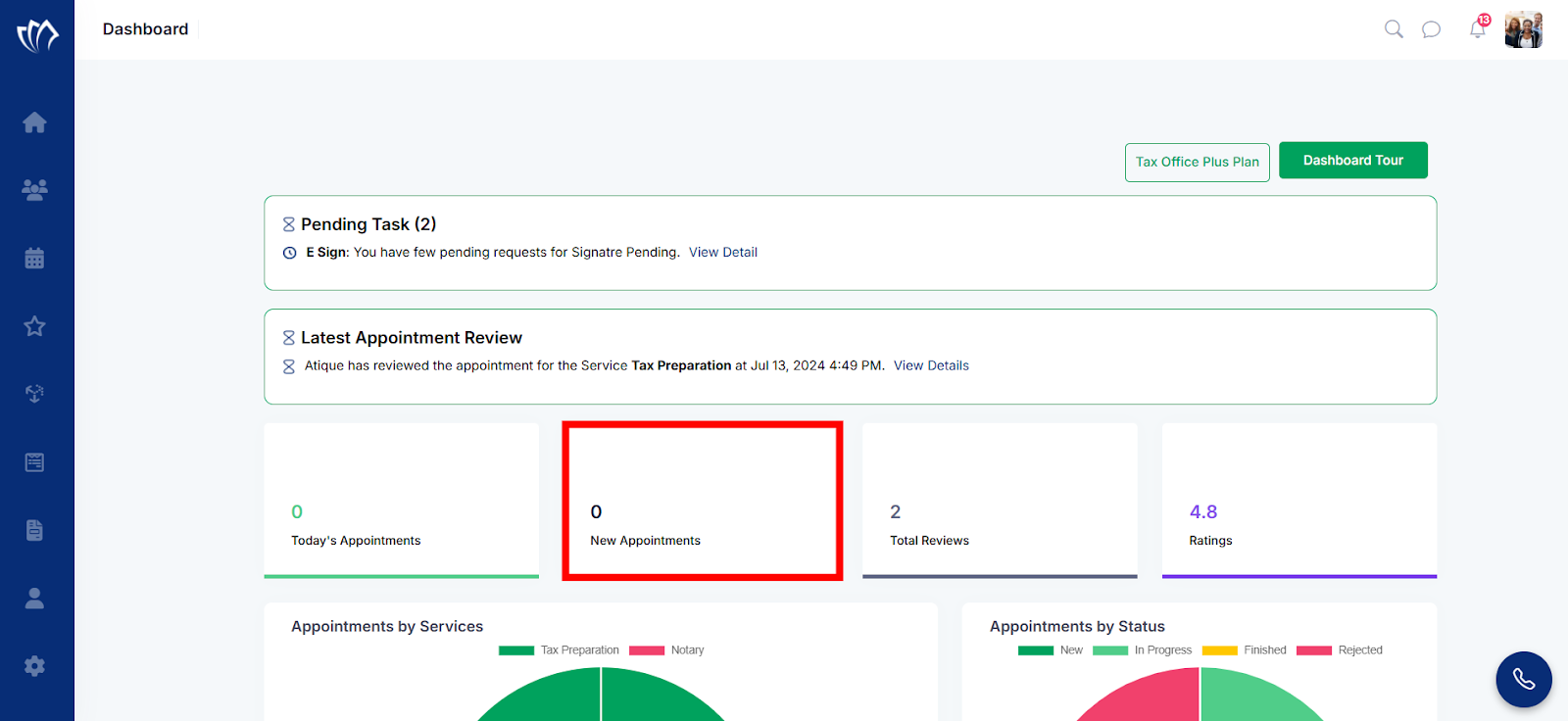Image resolution: width=1568 pixels, height=721 pixels.
Task: Start the Dashboard Tour
Action: tap(1353, 161)
